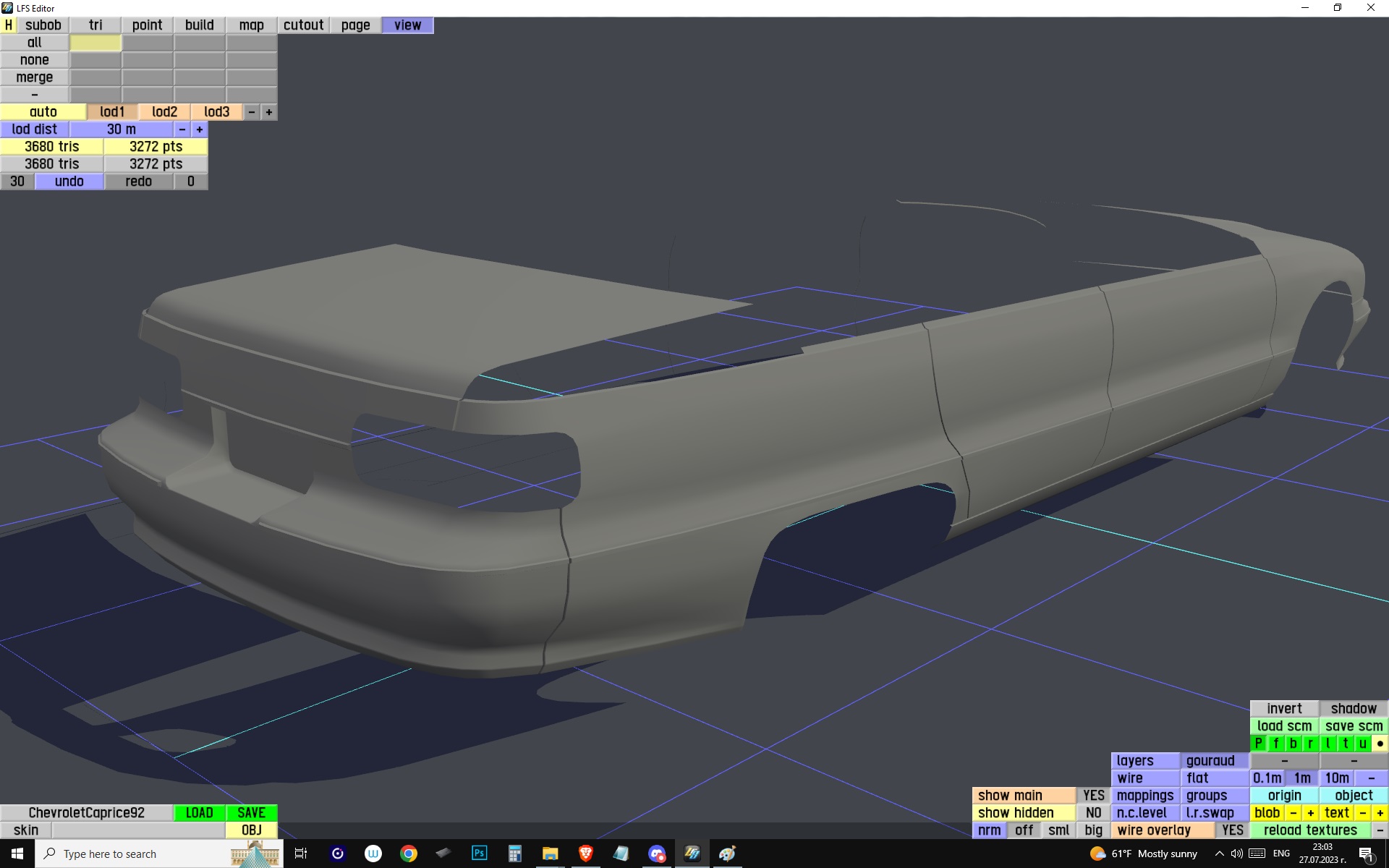
Task: Click the 'f' front view button
Action: [x=1275, y=743]
